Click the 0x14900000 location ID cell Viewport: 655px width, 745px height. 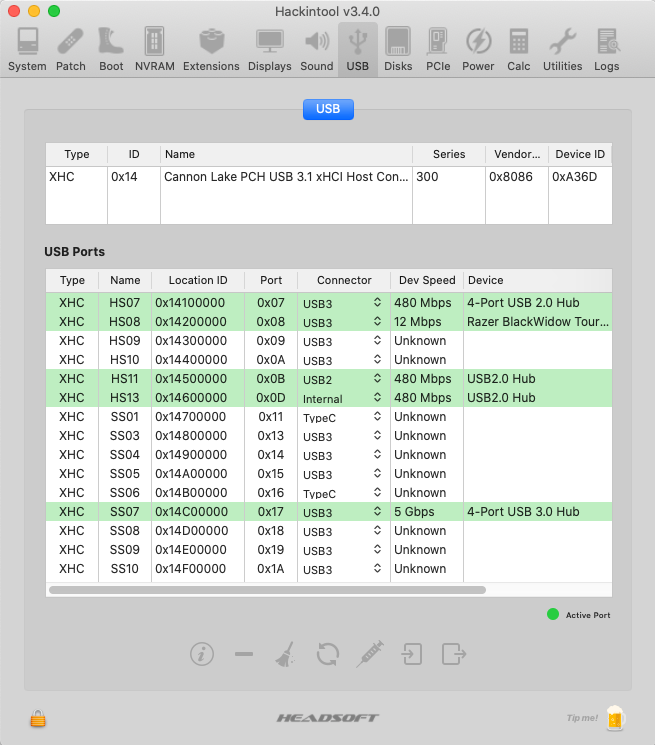(x=198, y=455)
